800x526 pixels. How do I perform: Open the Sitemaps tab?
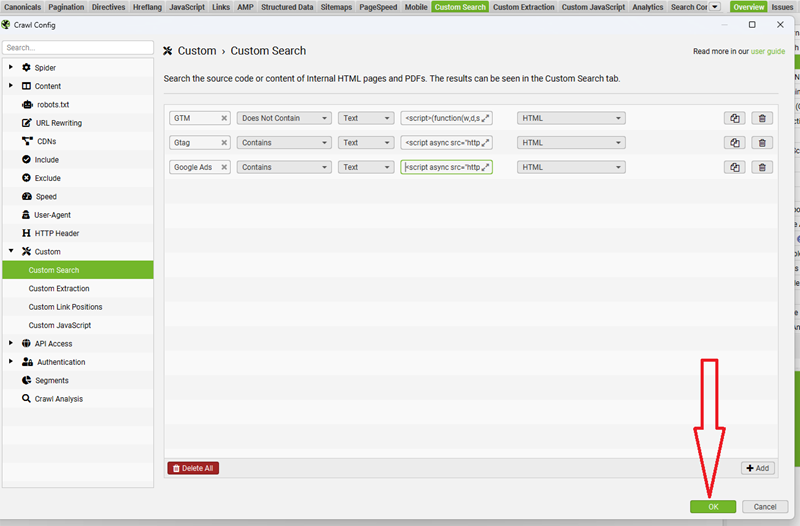pos(336,7)
